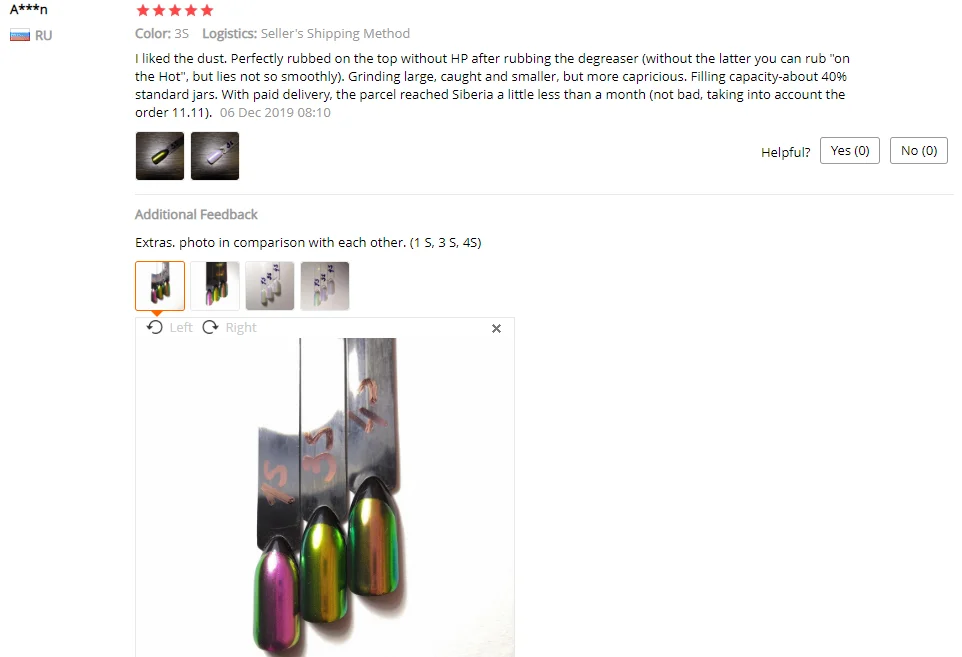Click the rotate left arrow icon
The width and height of the screenshot is (962, 657).
pos(155,327)
